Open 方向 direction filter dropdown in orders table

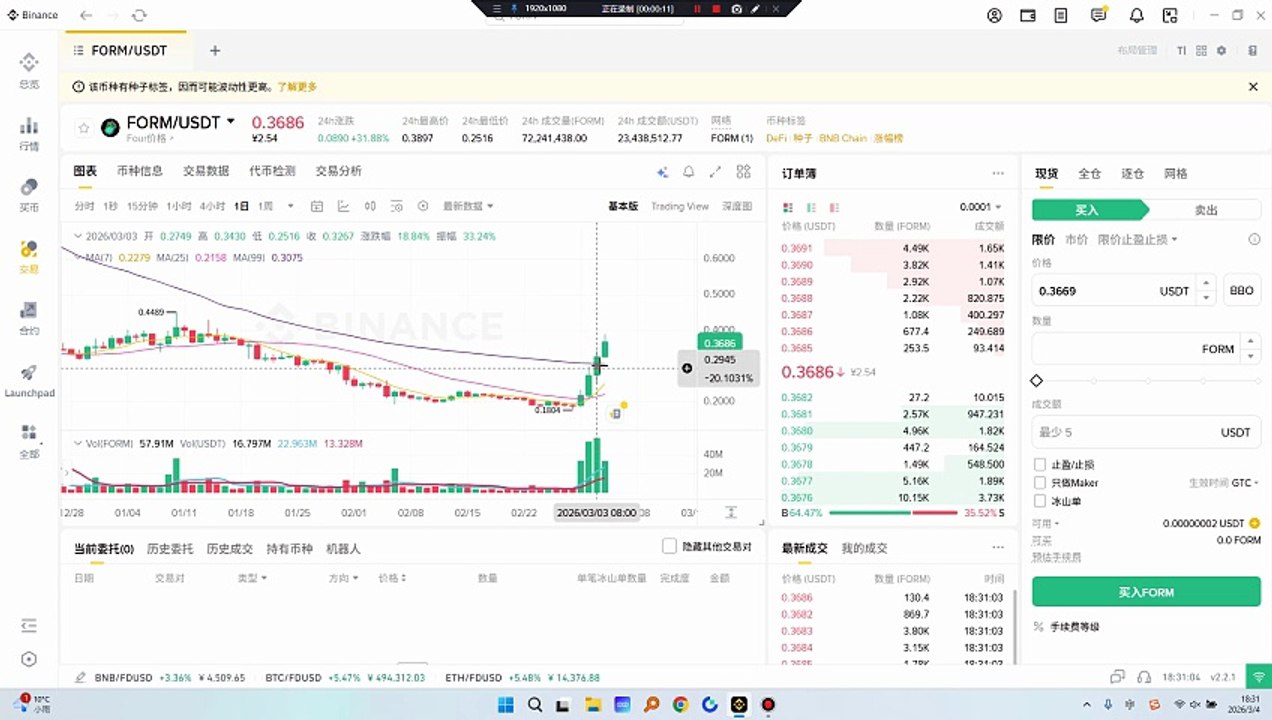[x=343, y=578]
